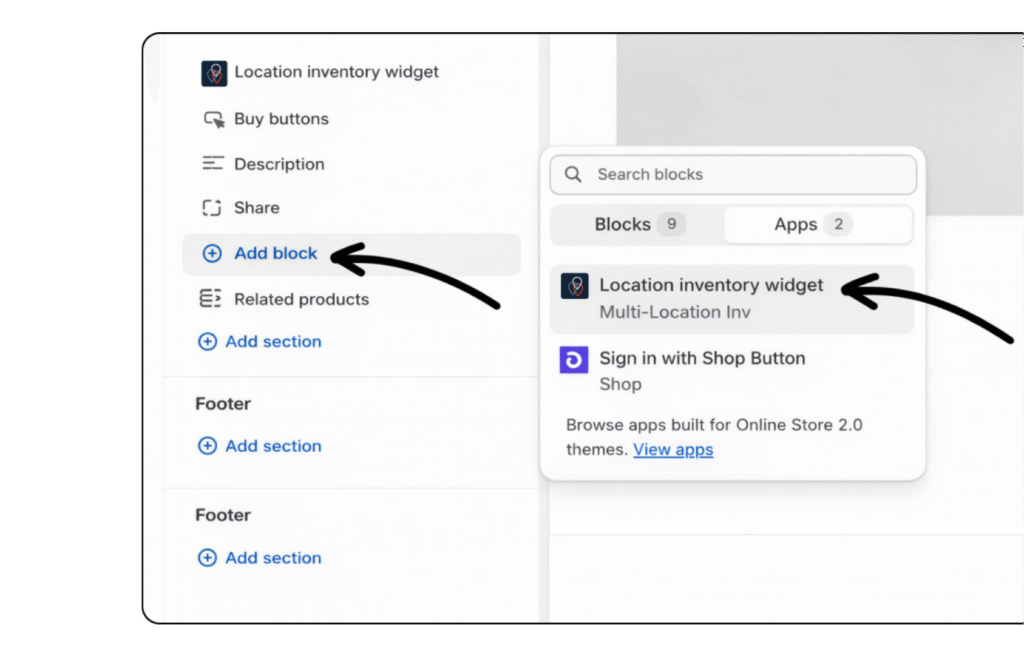
Task: Click the Share block icon
Action: pyautogui.click(x=211, y=208)
